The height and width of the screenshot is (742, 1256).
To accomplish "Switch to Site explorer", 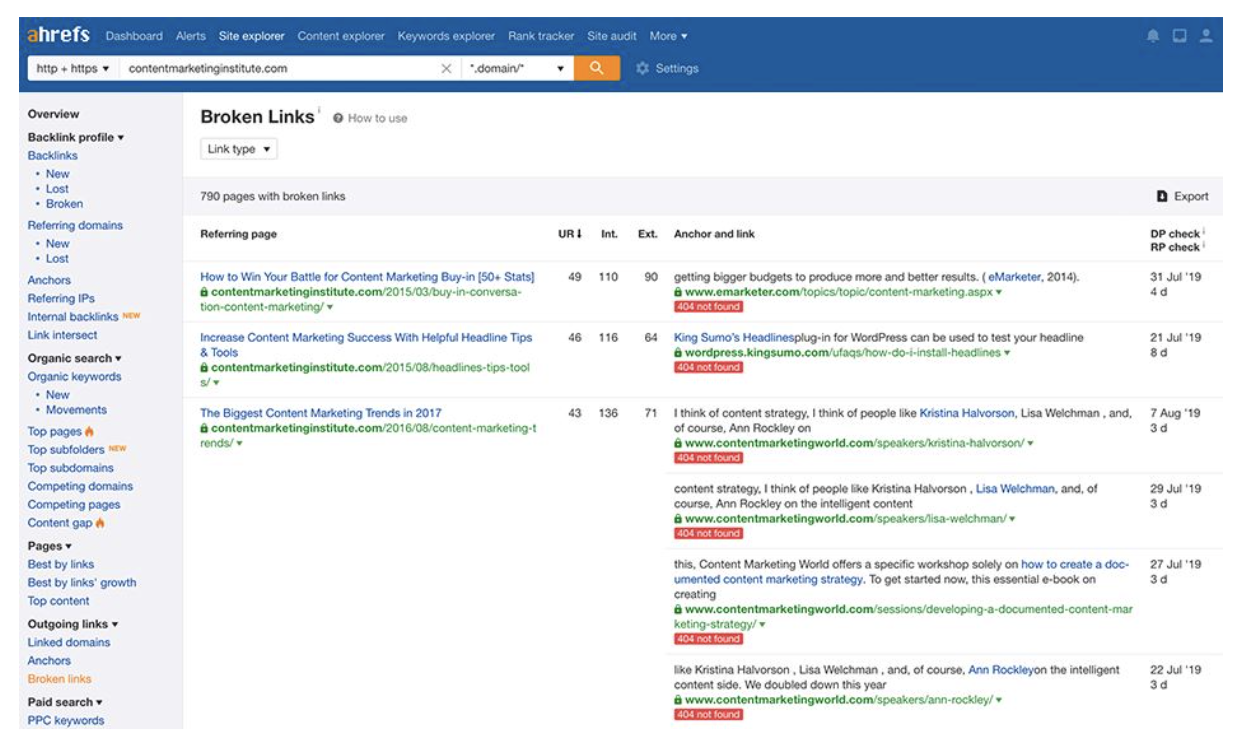I will point(252,36).
